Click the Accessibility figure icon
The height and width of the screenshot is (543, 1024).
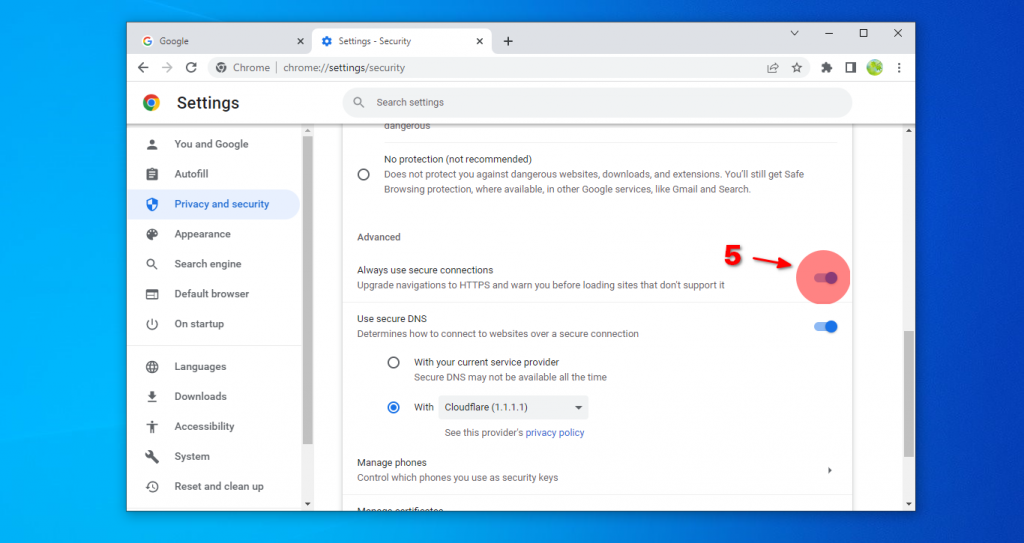click(152, 427)
